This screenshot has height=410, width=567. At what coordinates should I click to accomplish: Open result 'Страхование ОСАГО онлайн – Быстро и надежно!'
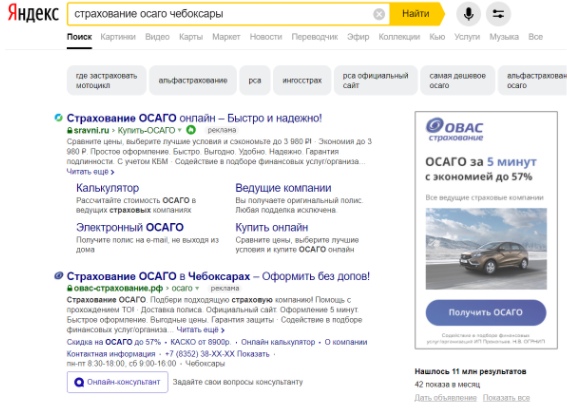click(x=194, y=118)
